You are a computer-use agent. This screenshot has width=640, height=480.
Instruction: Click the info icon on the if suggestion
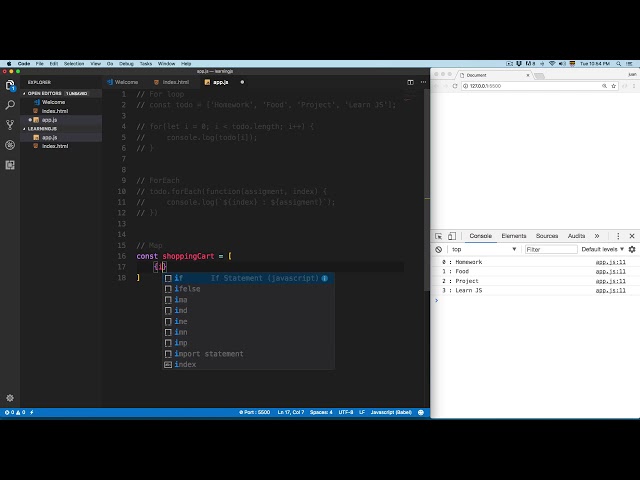tap(324, 278)
